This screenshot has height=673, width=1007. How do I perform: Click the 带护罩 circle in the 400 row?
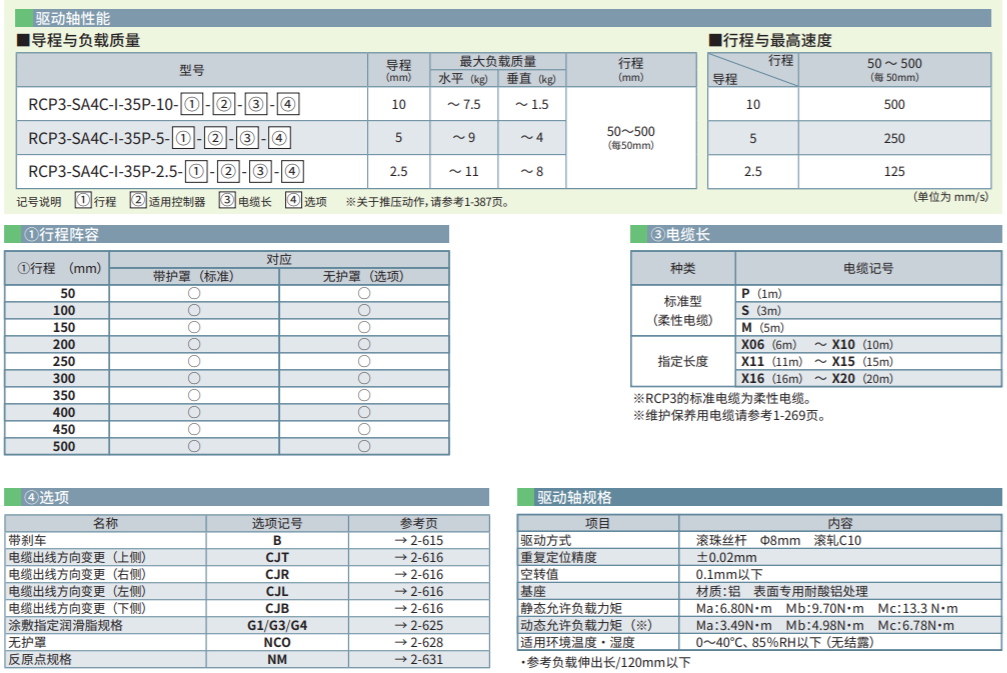pos(194,412)
